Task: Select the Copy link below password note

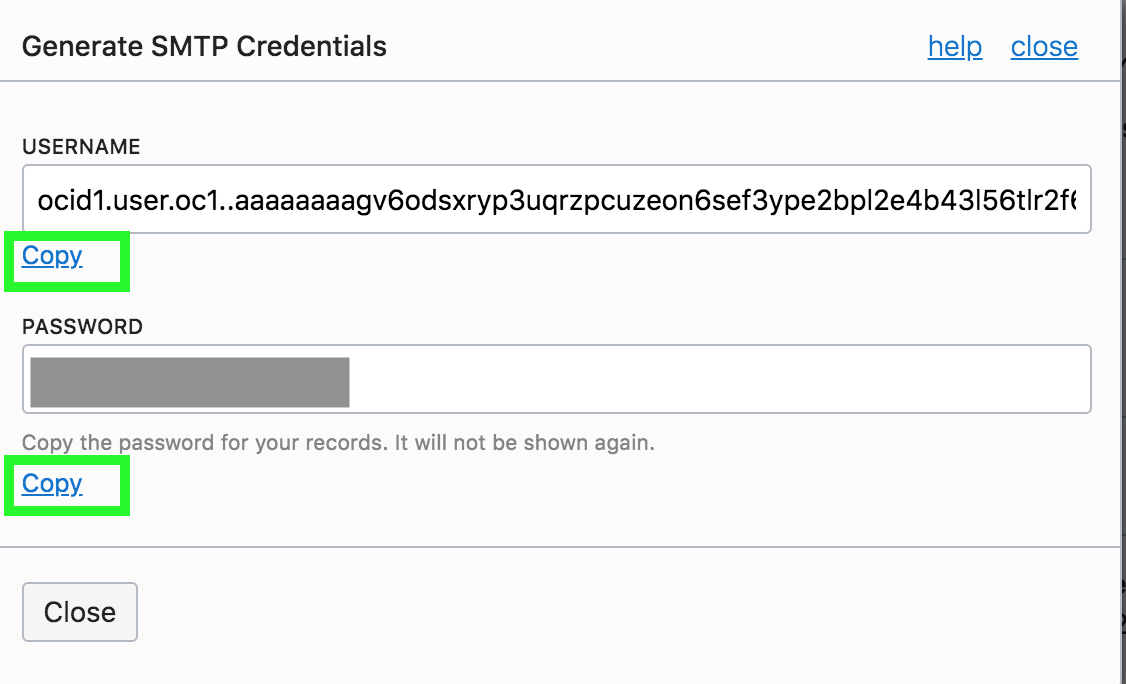Action: point(52,484)
